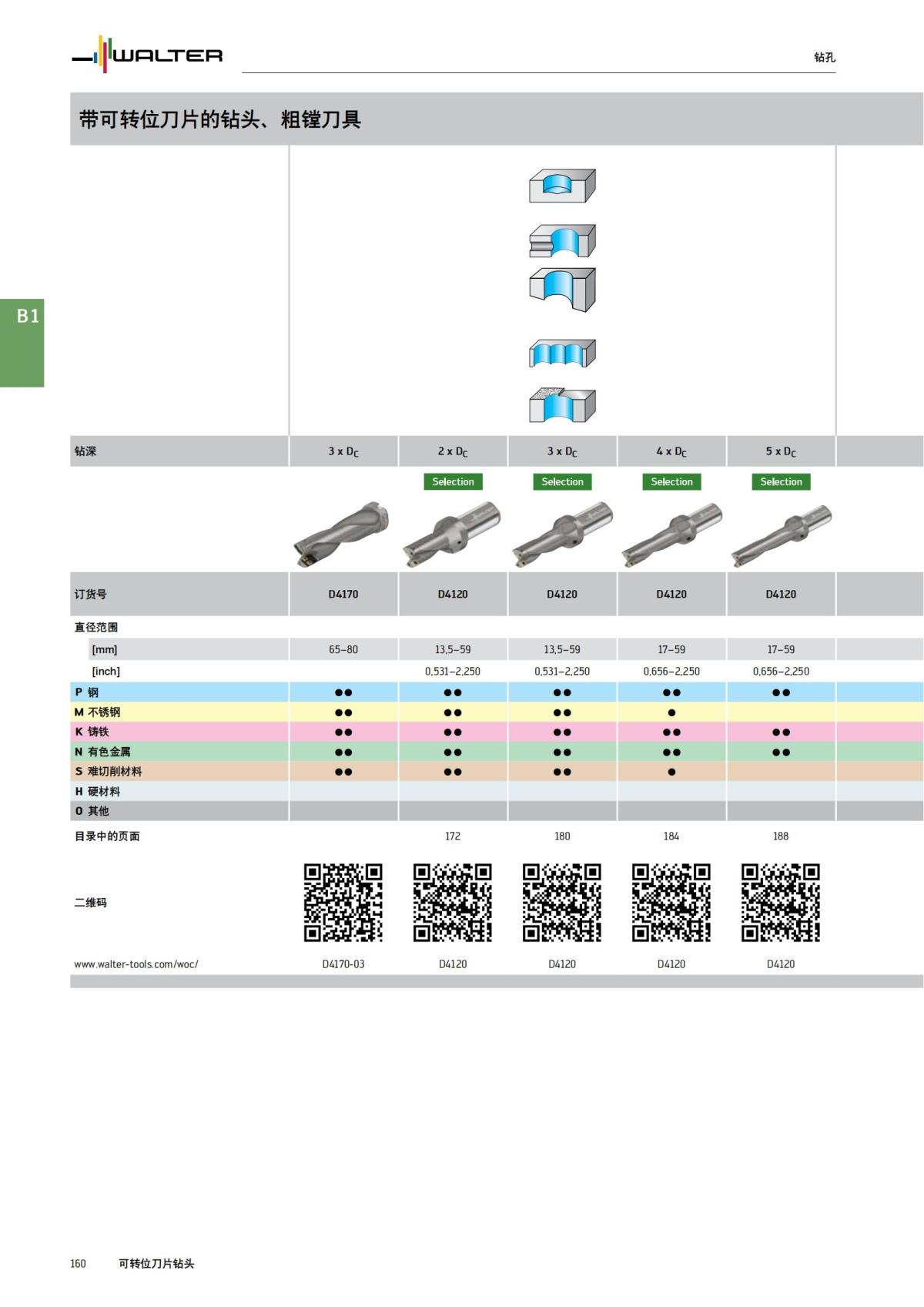The height and width of the screenshot is (1307, 924).
Task: Click the chain drilling multi-hole icon
Action: pyautogui.click(x=562, y=354)
